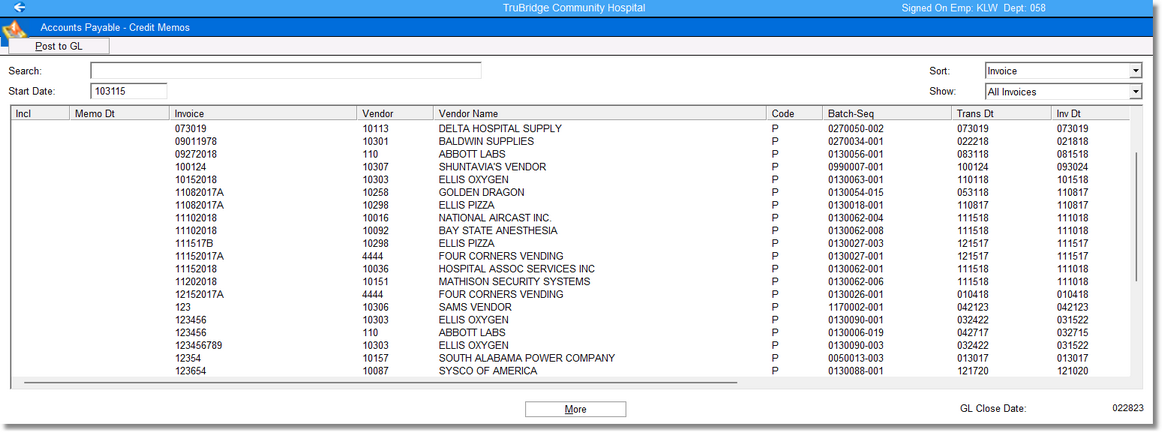Select invoice 10152018 row
The width and height of the screenshot is (1162, 433).
[x=571, y=179]
